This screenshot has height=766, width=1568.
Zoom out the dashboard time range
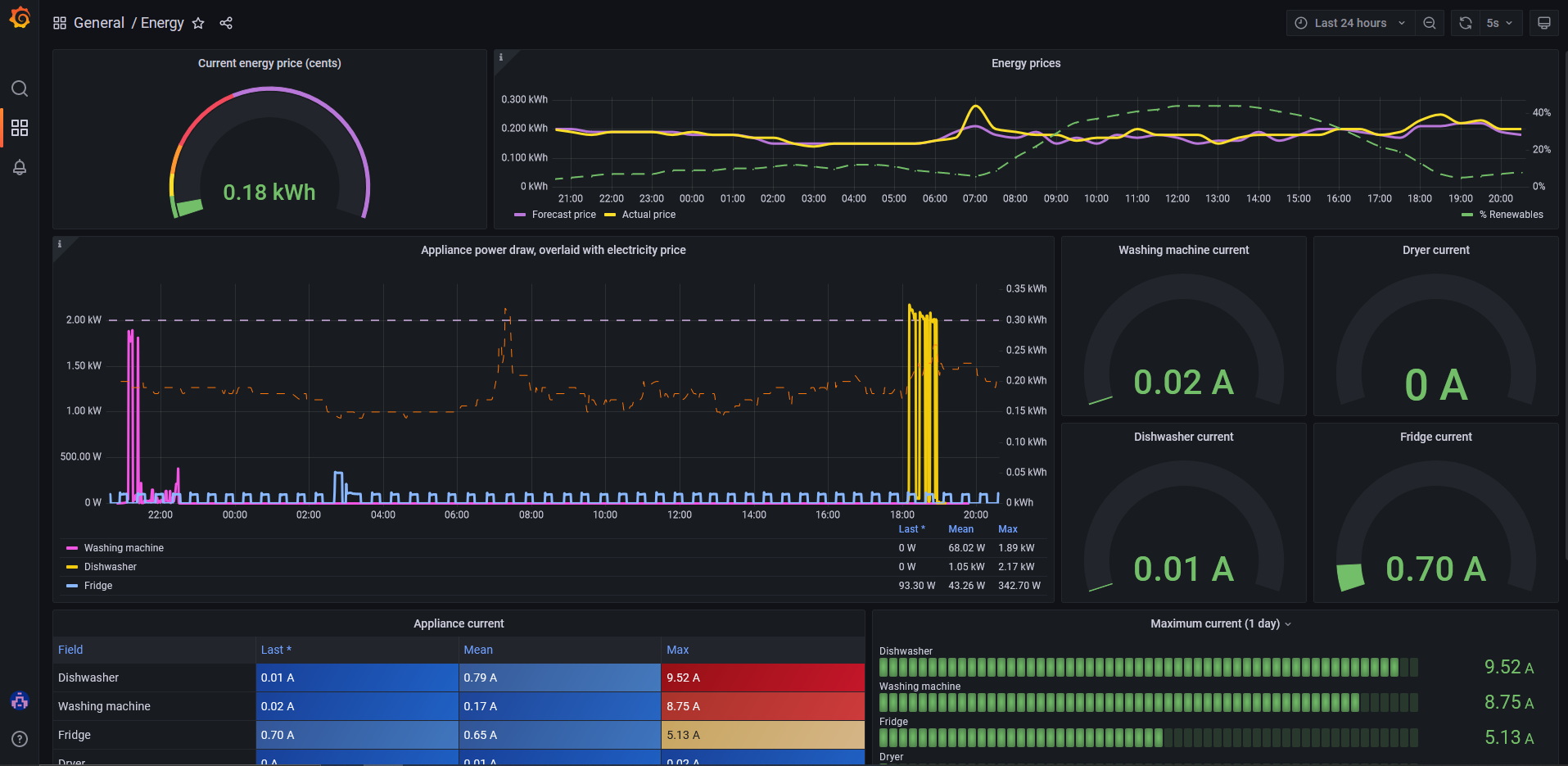point(1429,23)
